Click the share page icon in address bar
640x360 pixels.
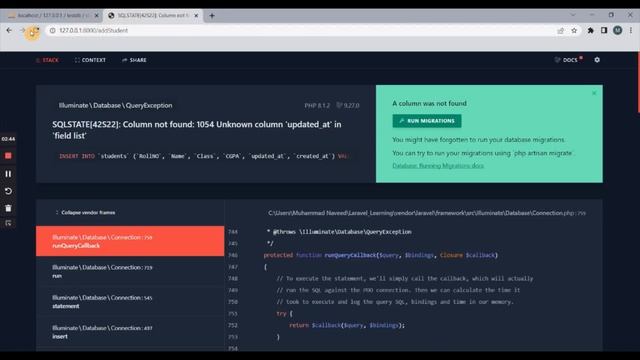[x=560, y=31]
